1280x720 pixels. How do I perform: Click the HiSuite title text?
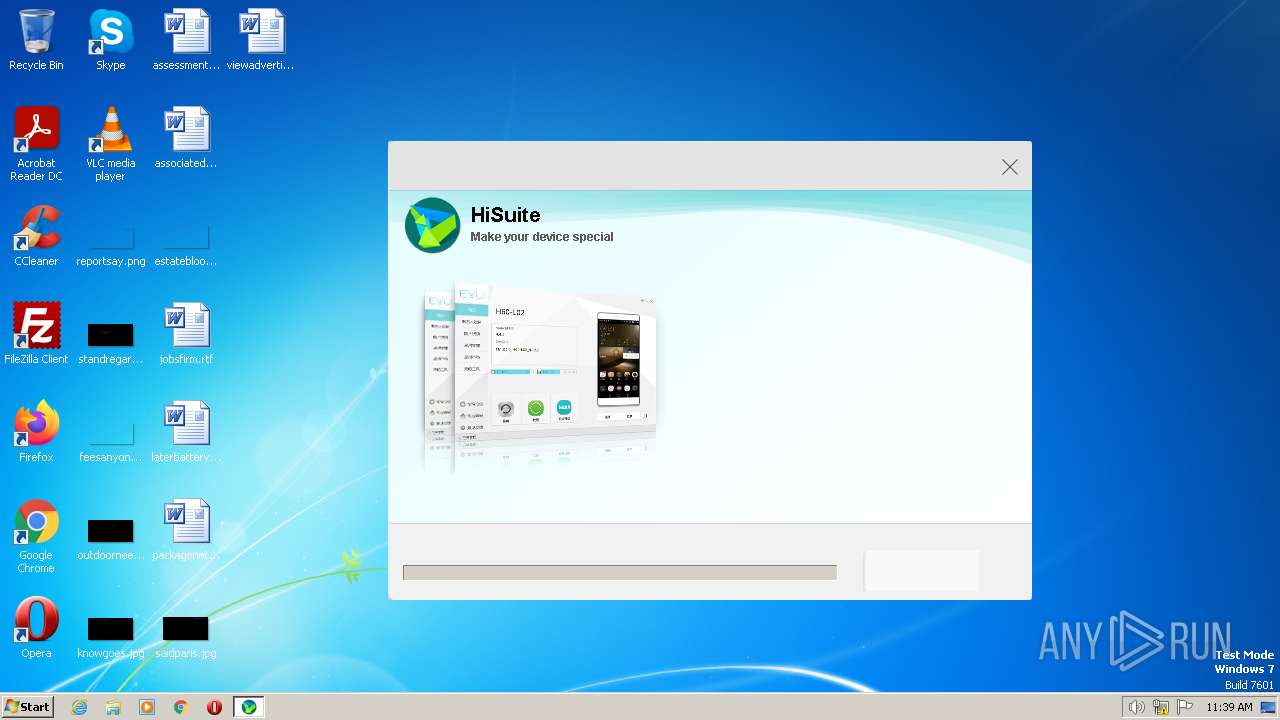[505, 215]
